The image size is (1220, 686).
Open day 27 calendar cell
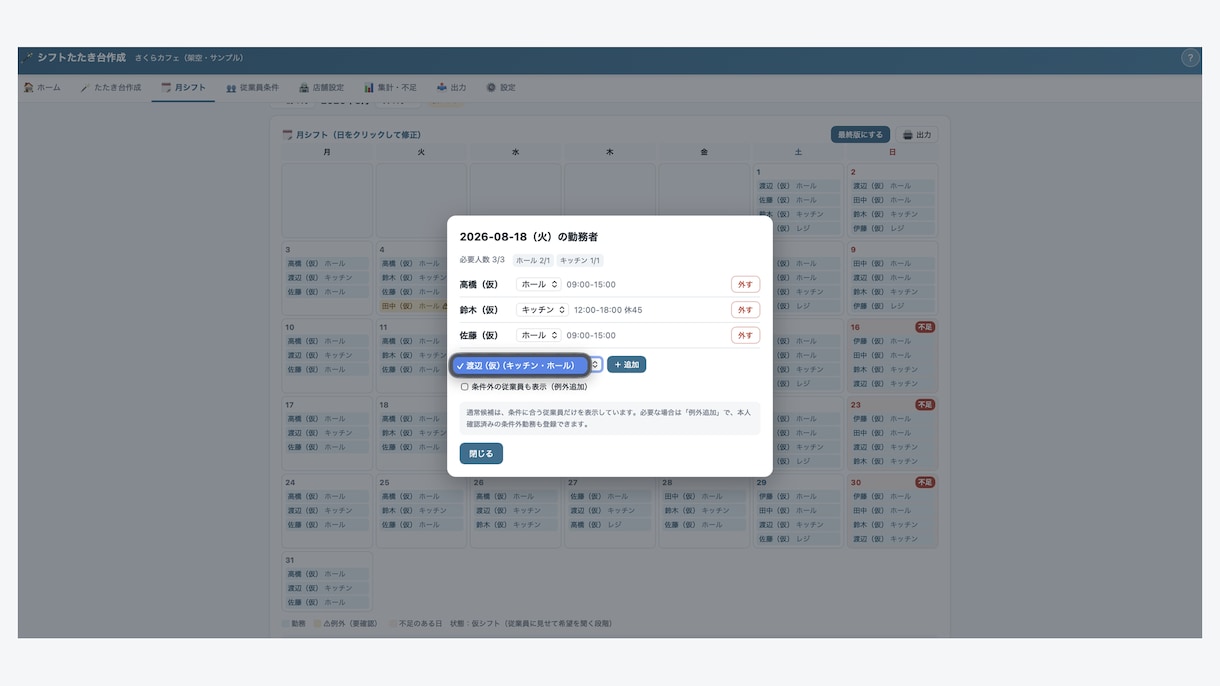(x=610, y=510)
